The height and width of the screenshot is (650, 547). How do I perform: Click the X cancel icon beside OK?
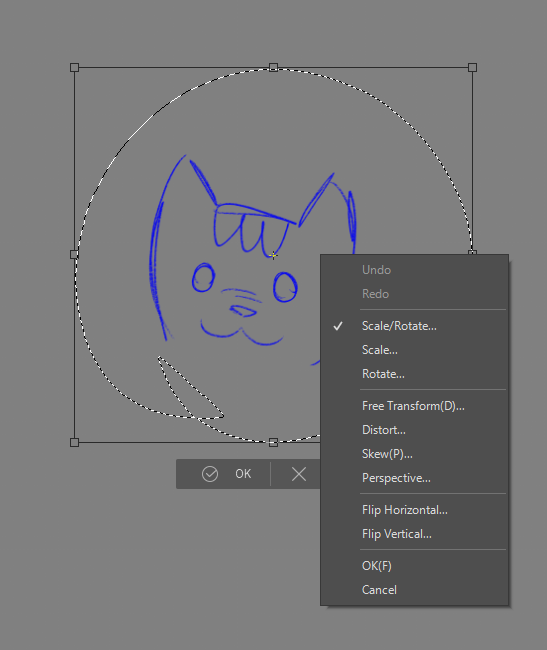[299, 474]
